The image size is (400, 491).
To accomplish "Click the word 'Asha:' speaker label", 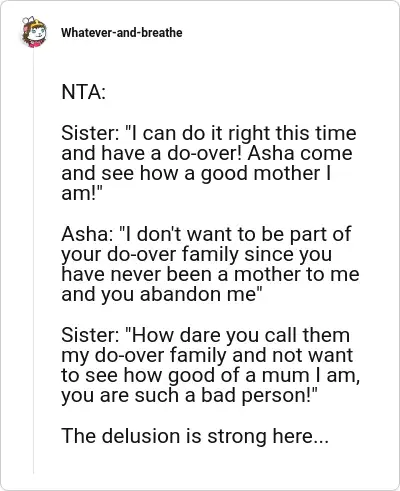I will click(87, 234).
